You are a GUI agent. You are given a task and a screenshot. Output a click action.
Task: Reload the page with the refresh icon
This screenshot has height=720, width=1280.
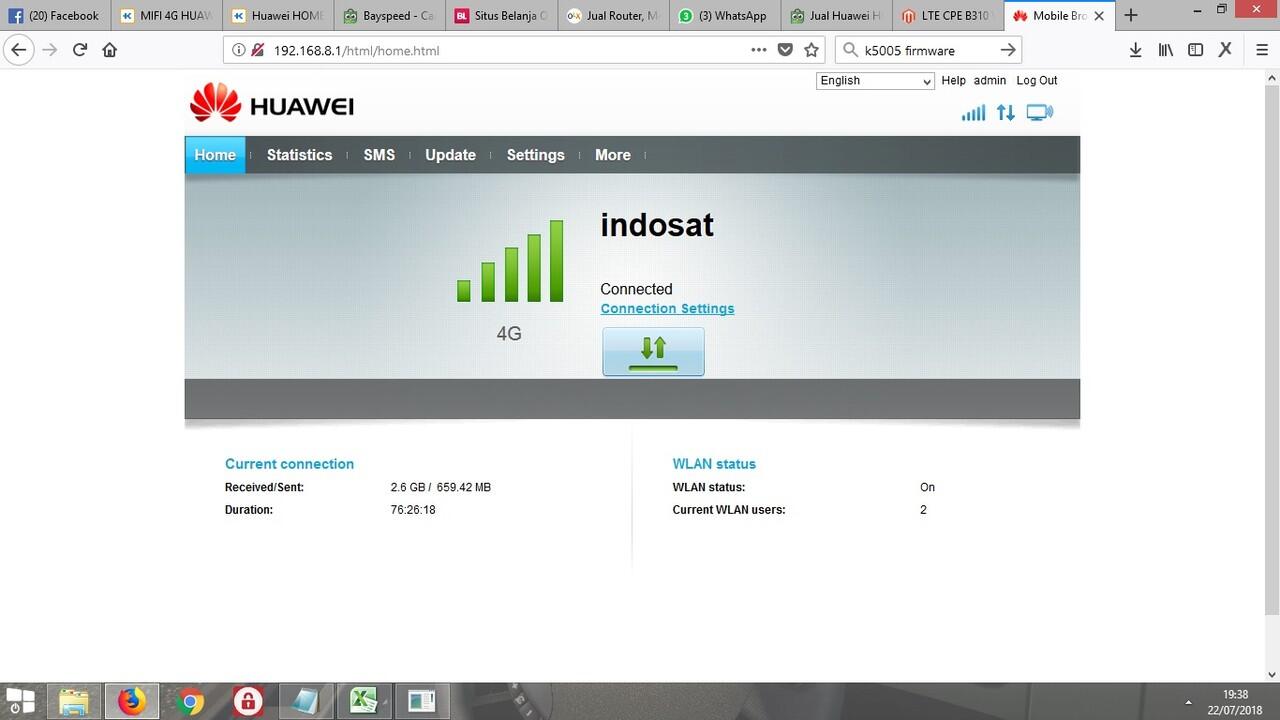point(80,50)
